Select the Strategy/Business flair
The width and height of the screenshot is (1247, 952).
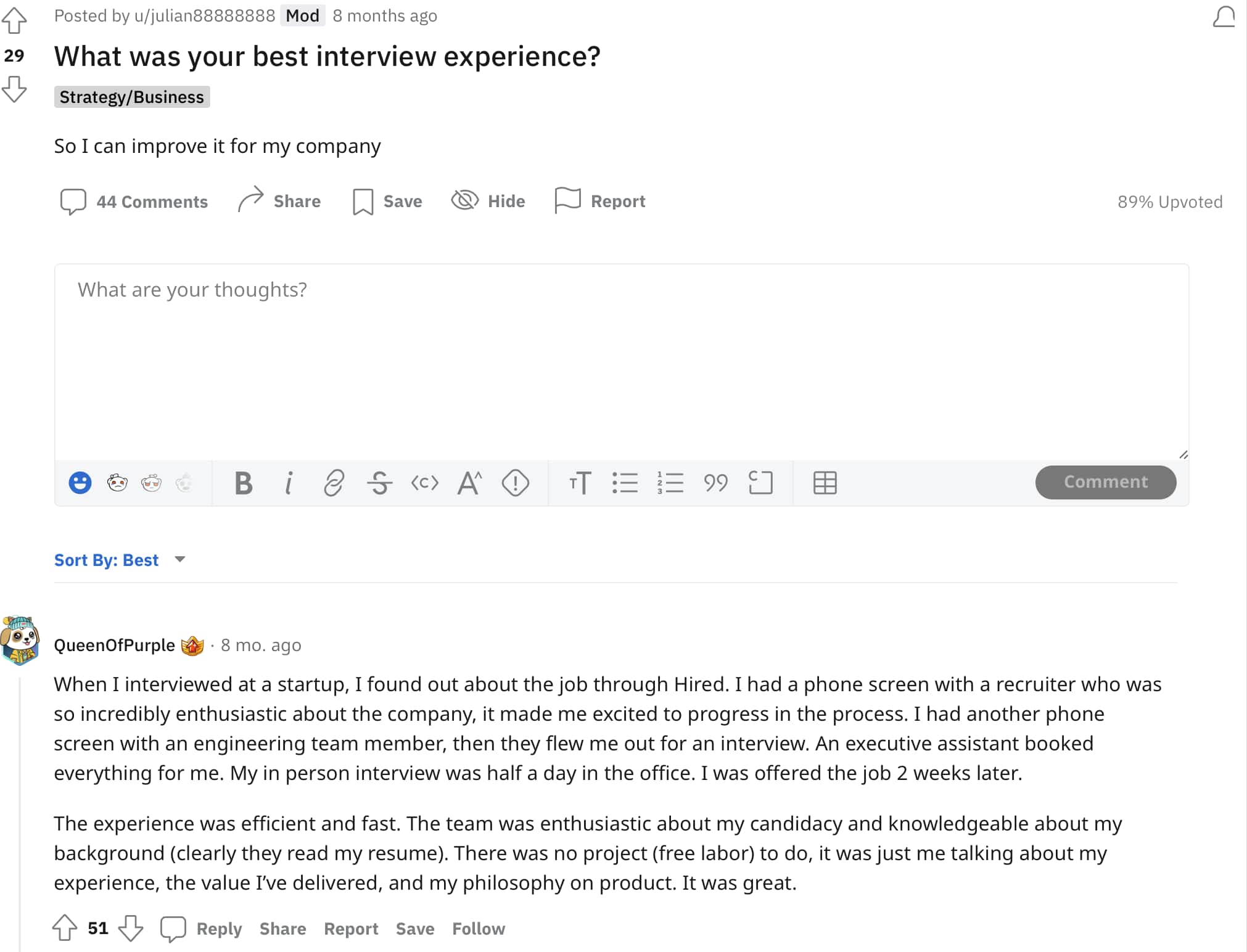click(x=131, y=97)
